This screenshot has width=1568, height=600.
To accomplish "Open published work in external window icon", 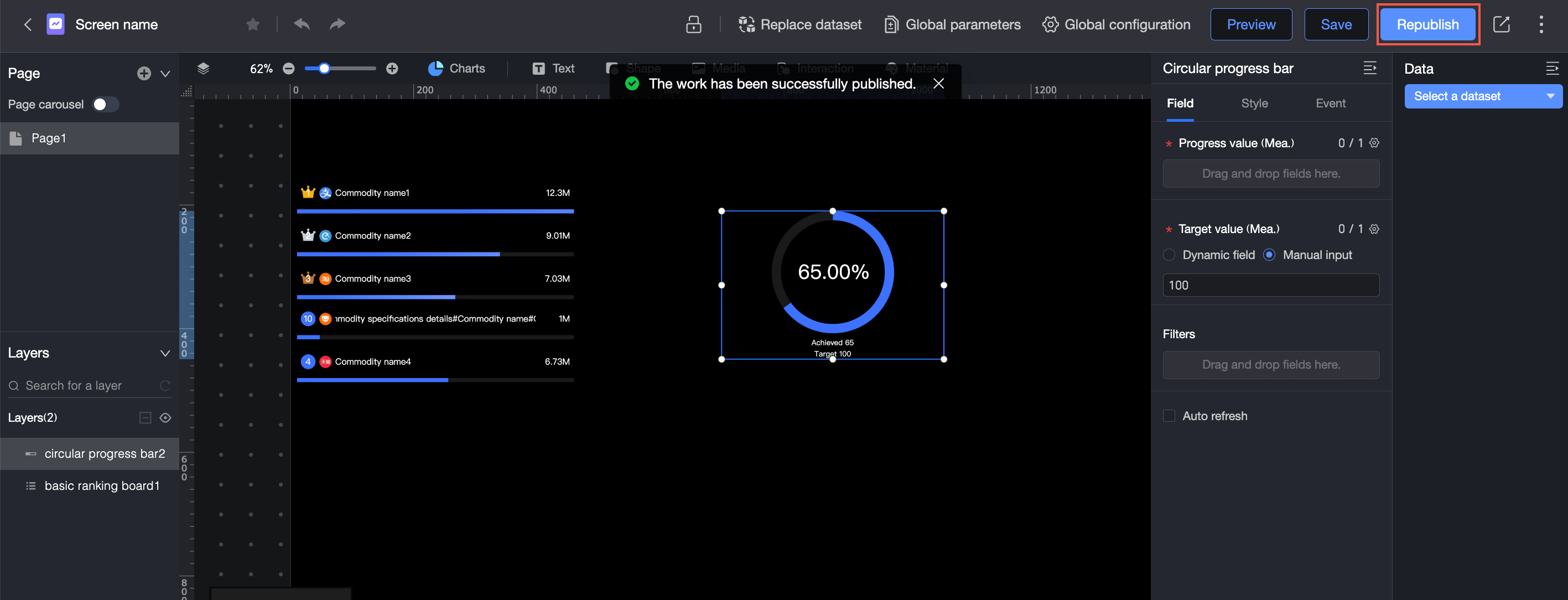I will 1501,24.
